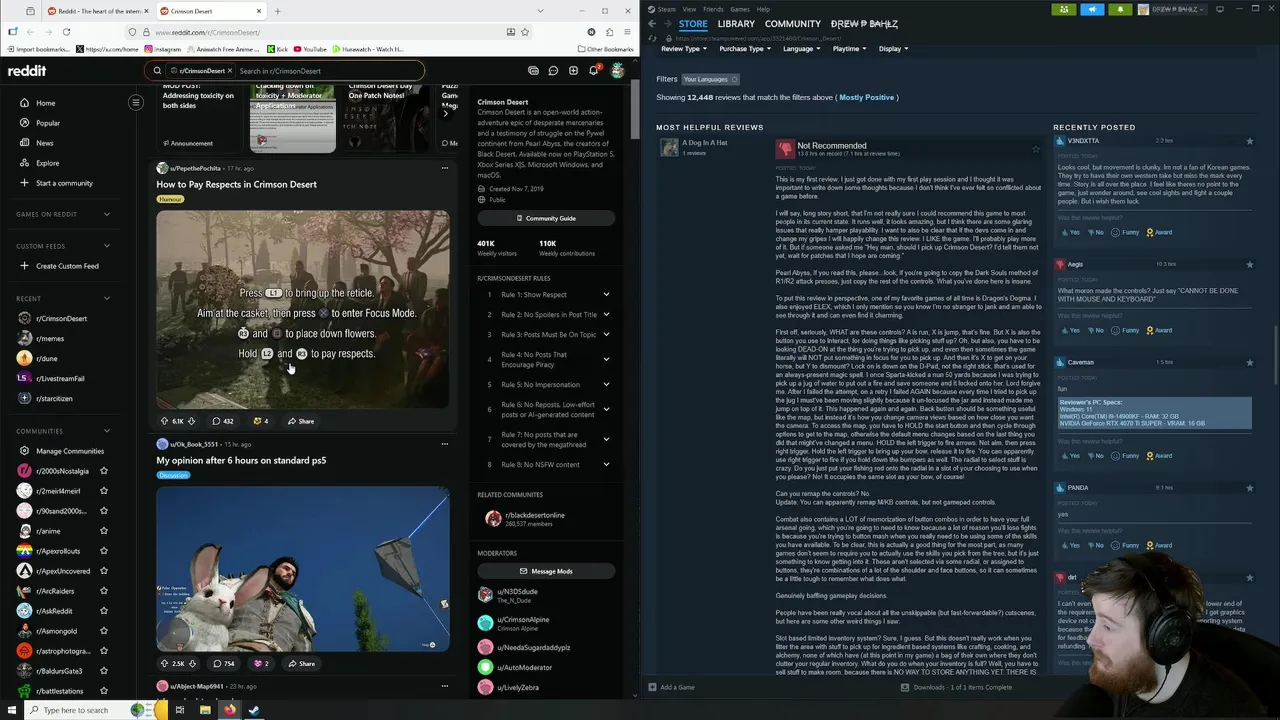Favorite r/AskReddit with star
The height and width of the screenshot is (720, 1280).
pyautogui.click(x=104, y=611)
